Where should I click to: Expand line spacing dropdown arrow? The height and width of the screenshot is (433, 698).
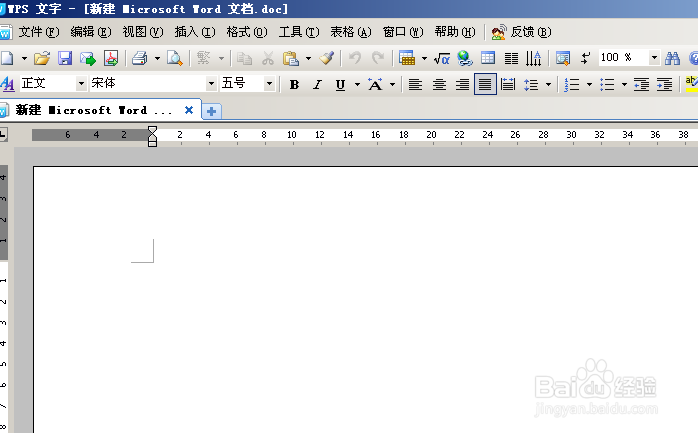[548, 84]
